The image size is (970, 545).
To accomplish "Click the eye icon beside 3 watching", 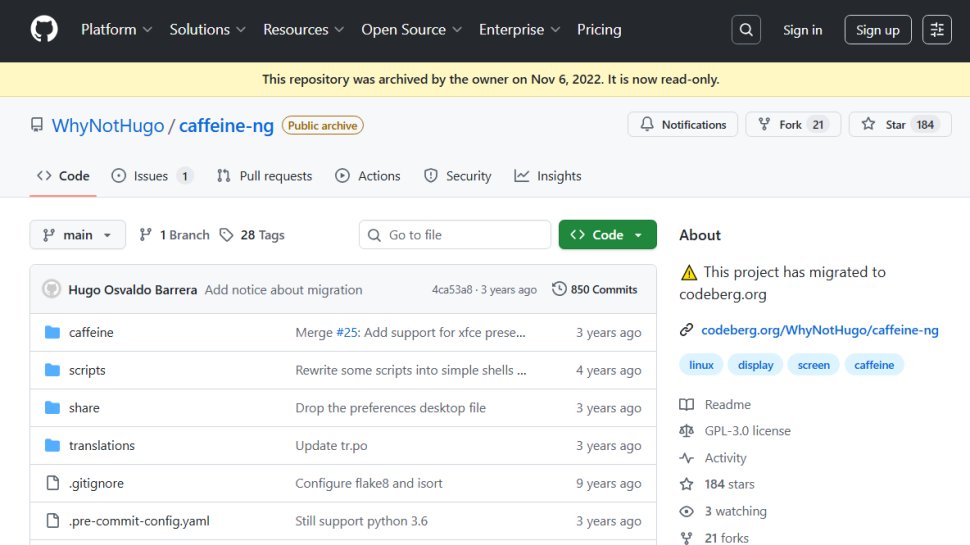I will click(687, 511).
